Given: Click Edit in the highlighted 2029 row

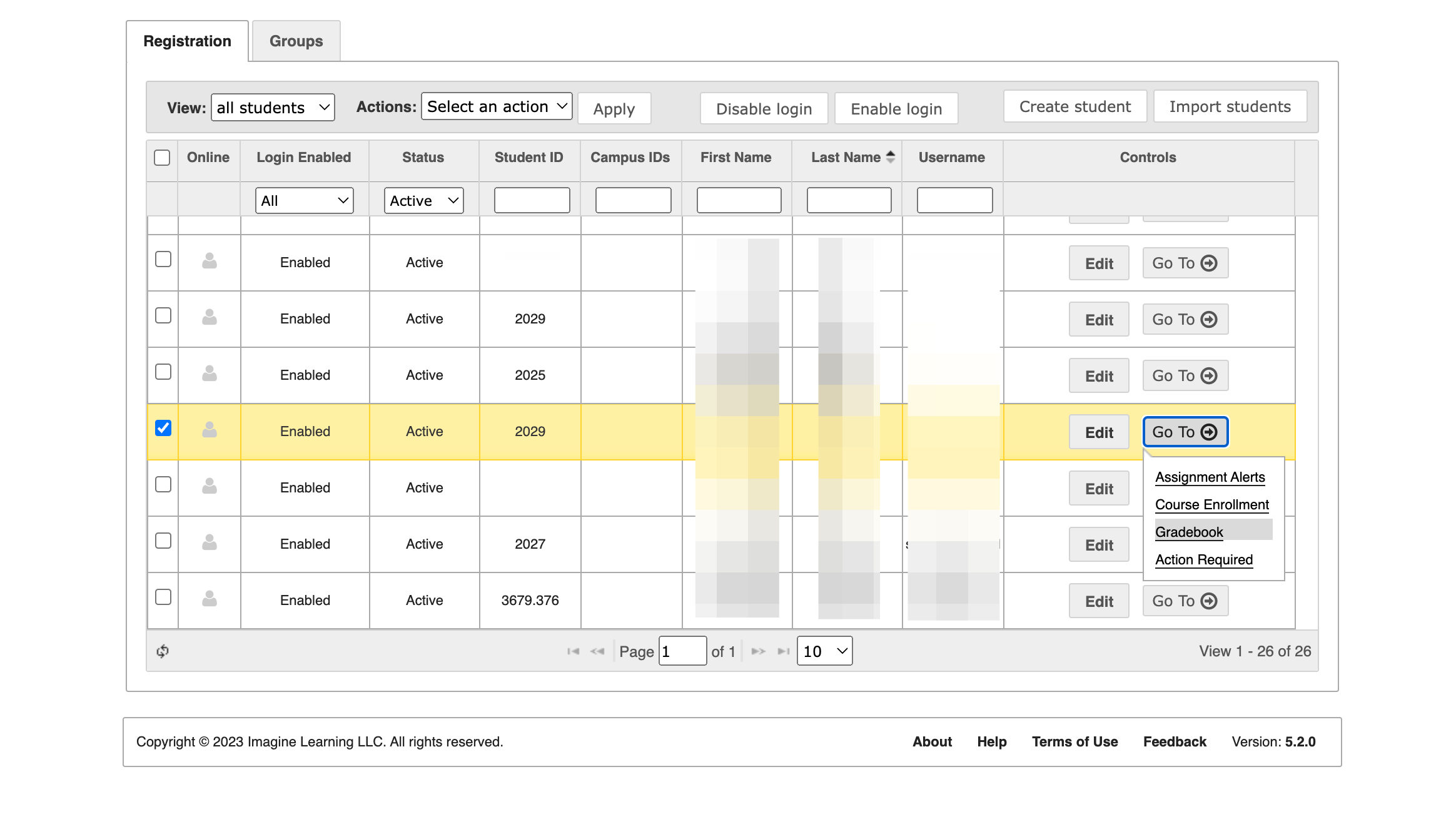Looking at the screenshot, I should point(1099,432).
